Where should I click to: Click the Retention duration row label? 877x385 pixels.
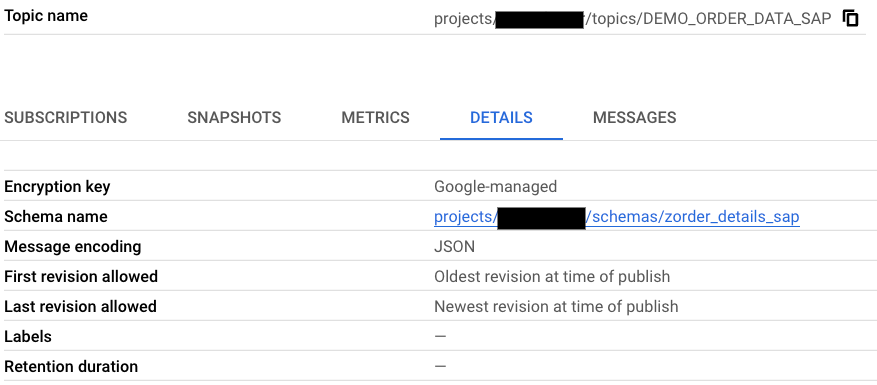tap(71, 367)
